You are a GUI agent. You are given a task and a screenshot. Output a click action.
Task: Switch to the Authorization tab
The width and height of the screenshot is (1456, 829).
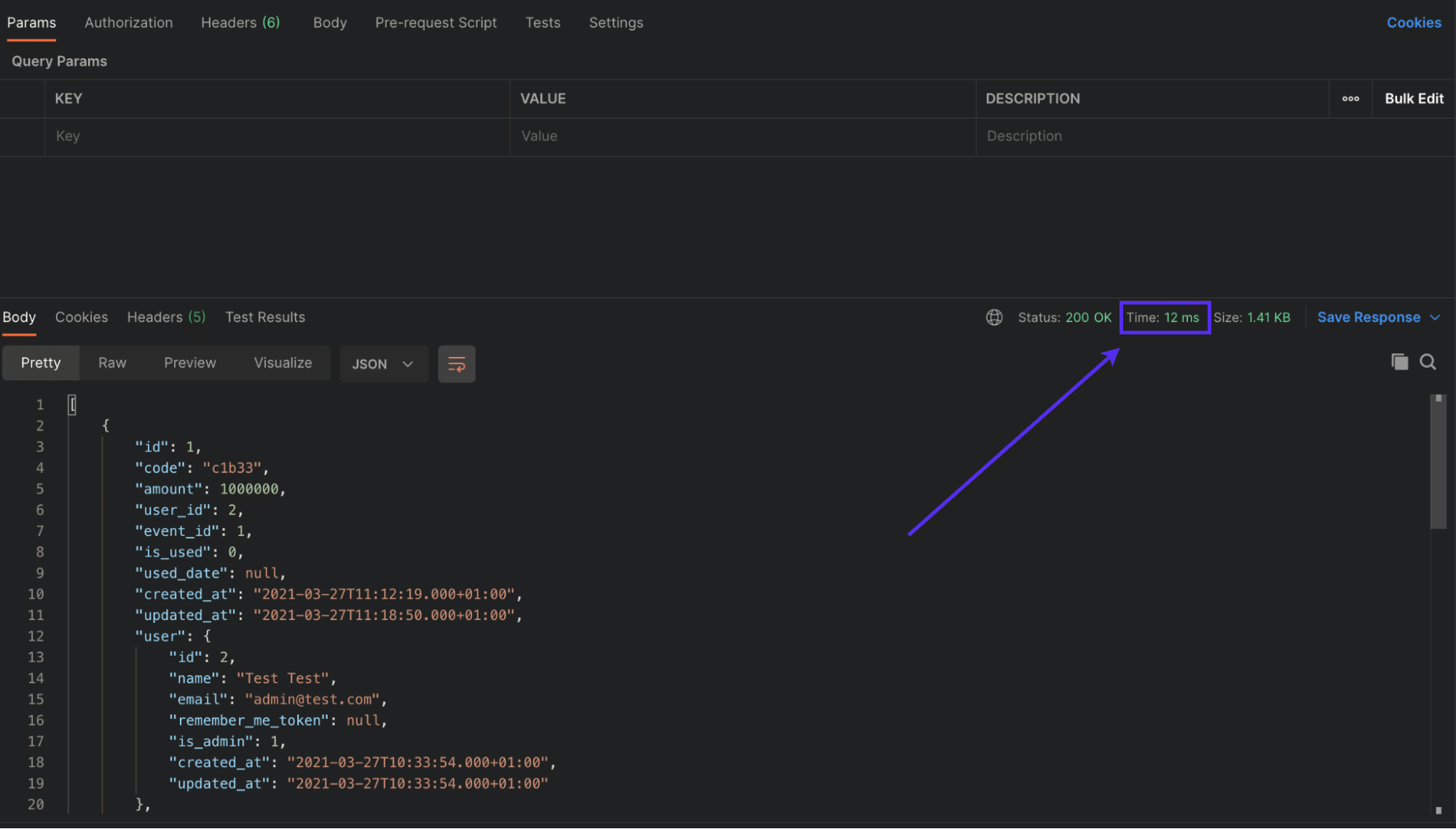(128, 23)
